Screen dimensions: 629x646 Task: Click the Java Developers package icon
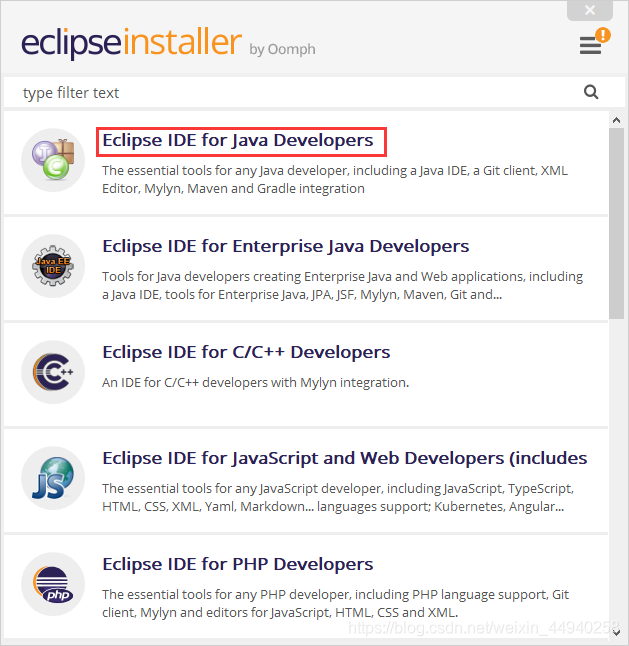tap(53, 160)
